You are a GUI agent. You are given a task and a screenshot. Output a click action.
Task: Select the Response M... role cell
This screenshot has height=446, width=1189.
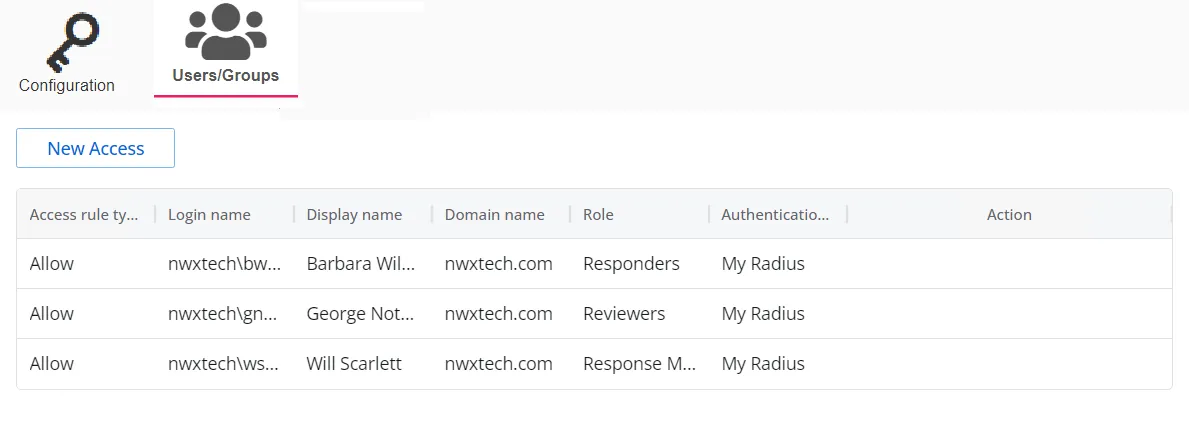point(639,364)
